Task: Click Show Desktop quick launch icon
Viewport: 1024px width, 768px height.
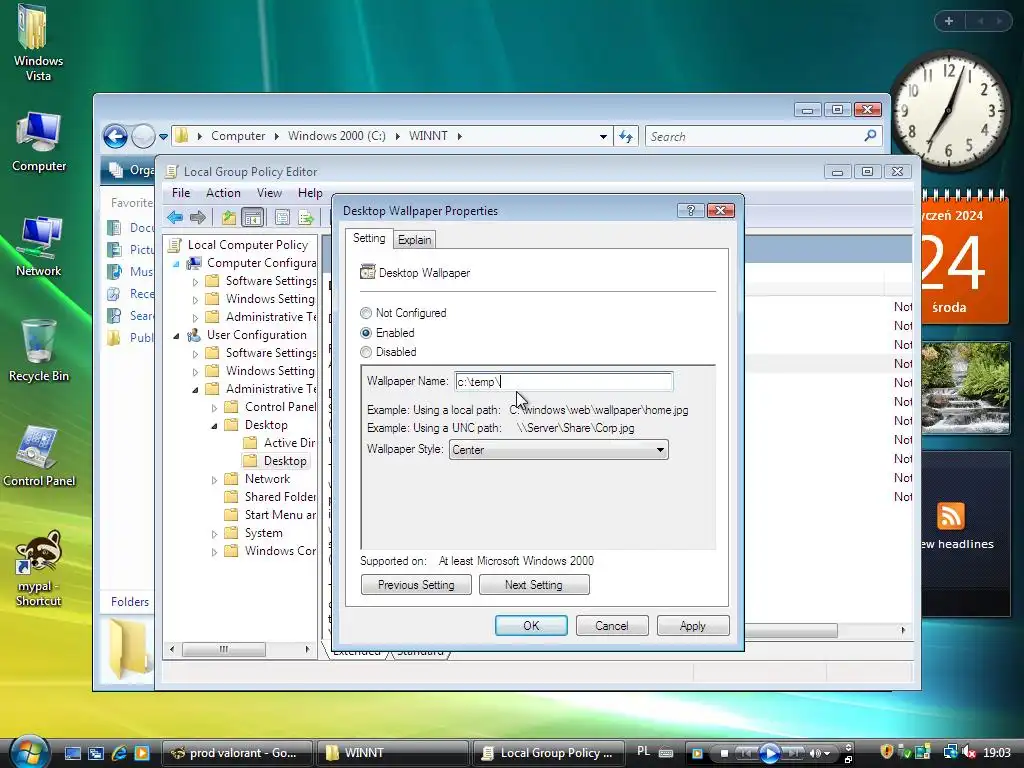Action: [x=72, y=753]
